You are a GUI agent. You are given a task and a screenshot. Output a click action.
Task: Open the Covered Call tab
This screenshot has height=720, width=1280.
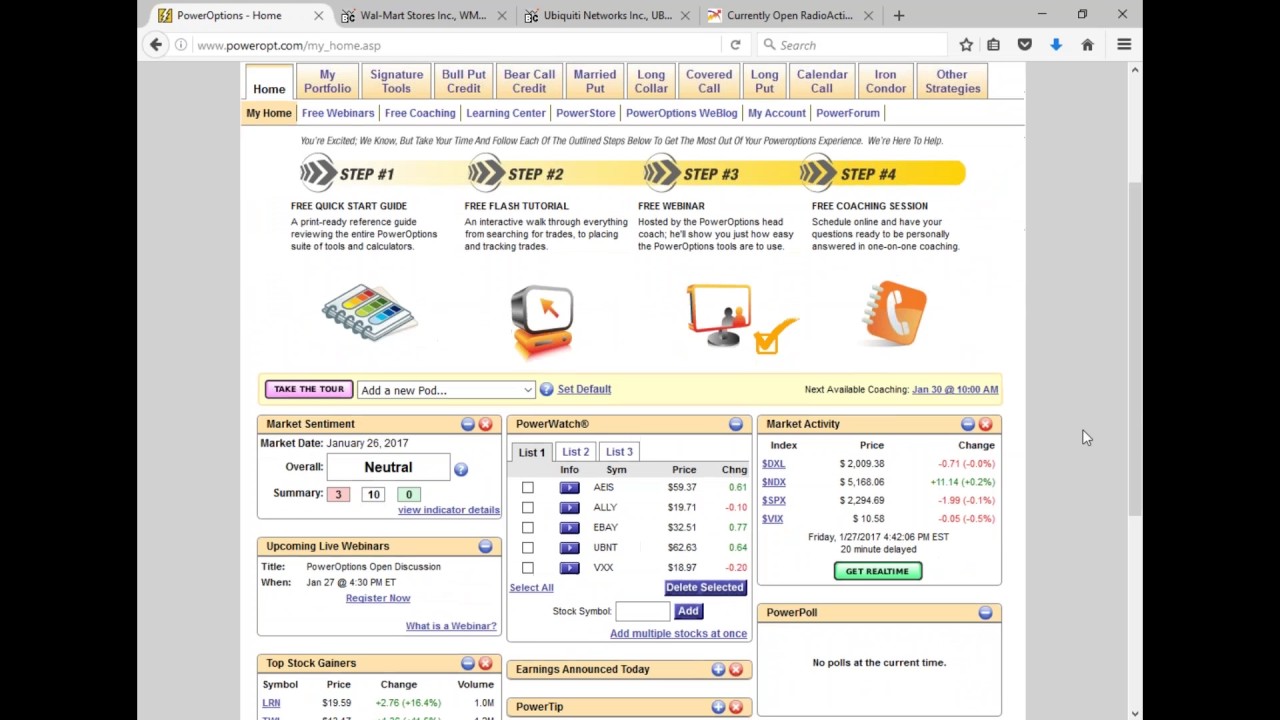coord(709,81)
